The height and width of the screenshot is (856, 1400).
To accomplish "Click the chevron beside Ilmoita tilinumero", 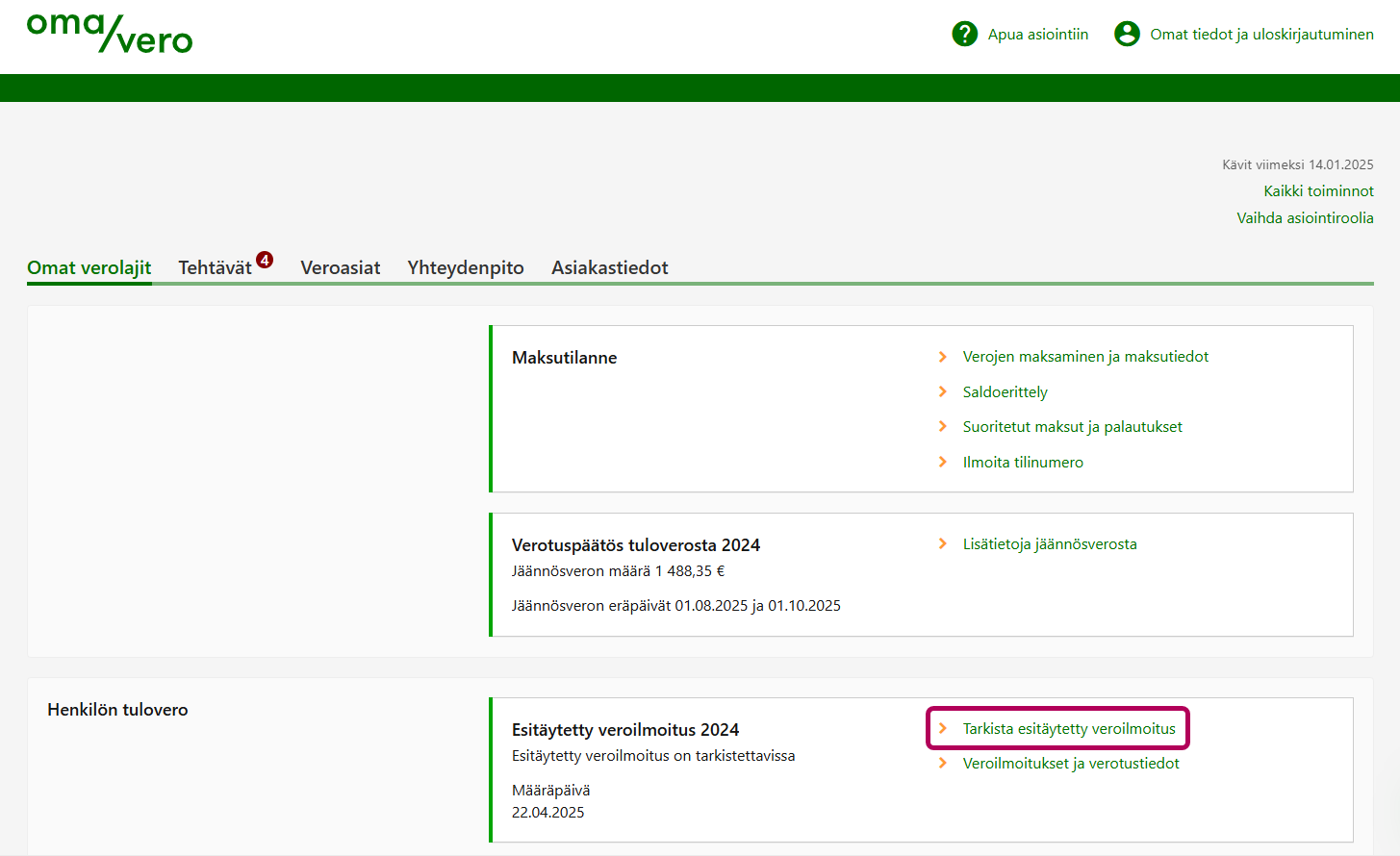I will click(943, 462).
